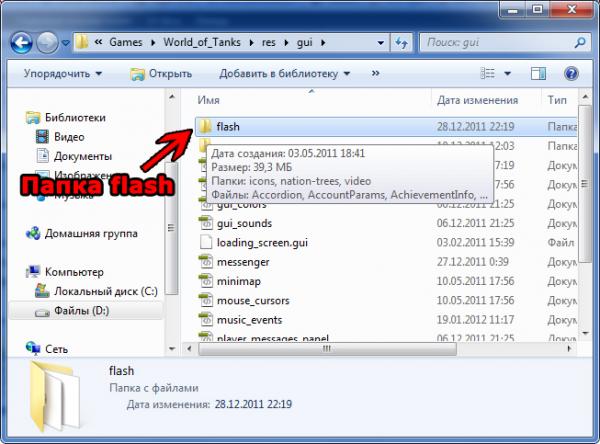Viewport: 600px width, 444px height.
Task: Open the recent pages dropdown arrow
Action: [x=65, y=43]
